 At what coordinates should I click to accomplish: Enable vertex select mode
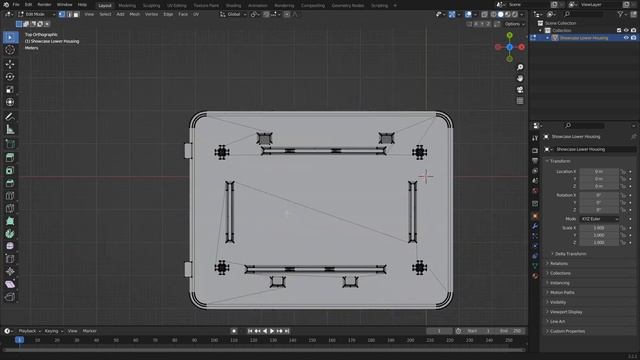tap(62, 14)
